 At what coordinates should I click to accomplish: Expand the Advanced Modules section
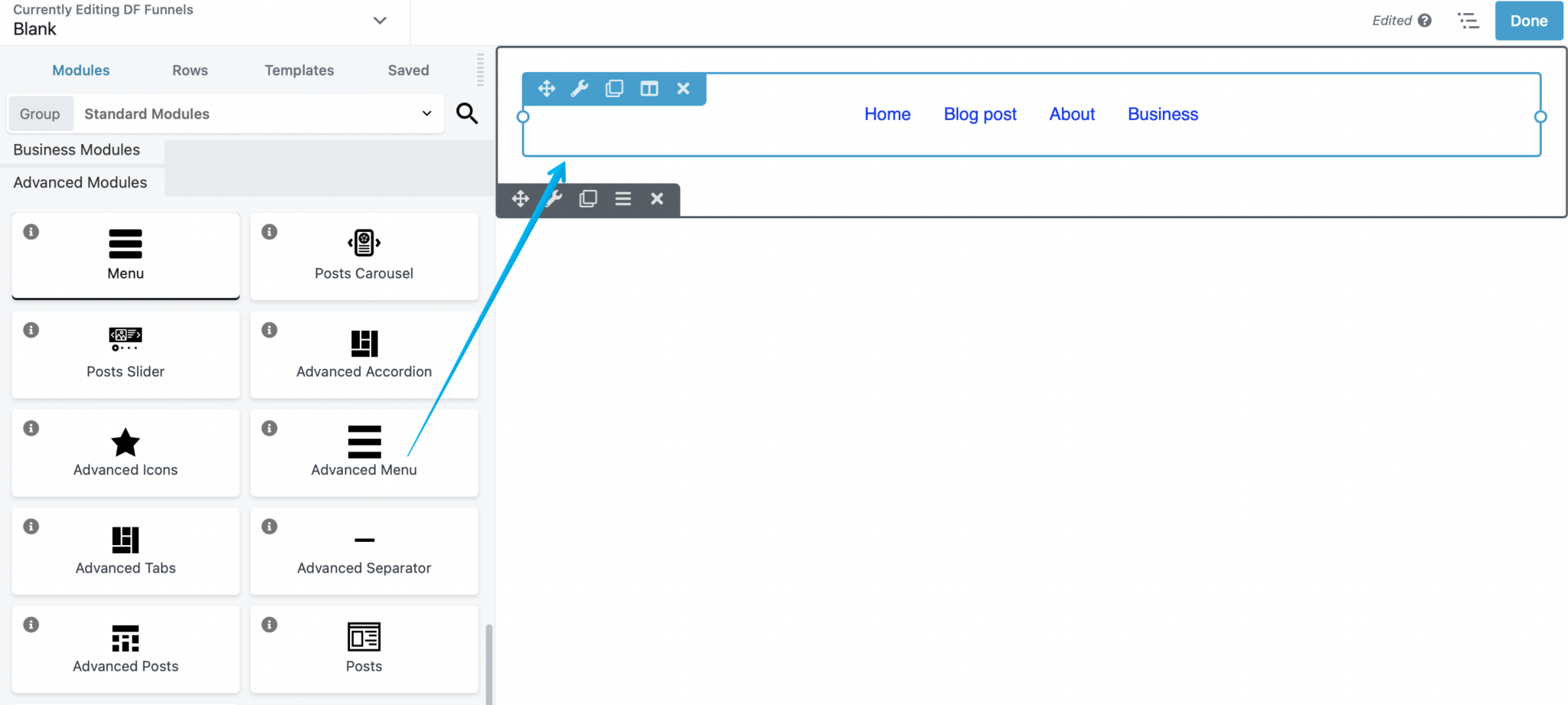(80, 182)
